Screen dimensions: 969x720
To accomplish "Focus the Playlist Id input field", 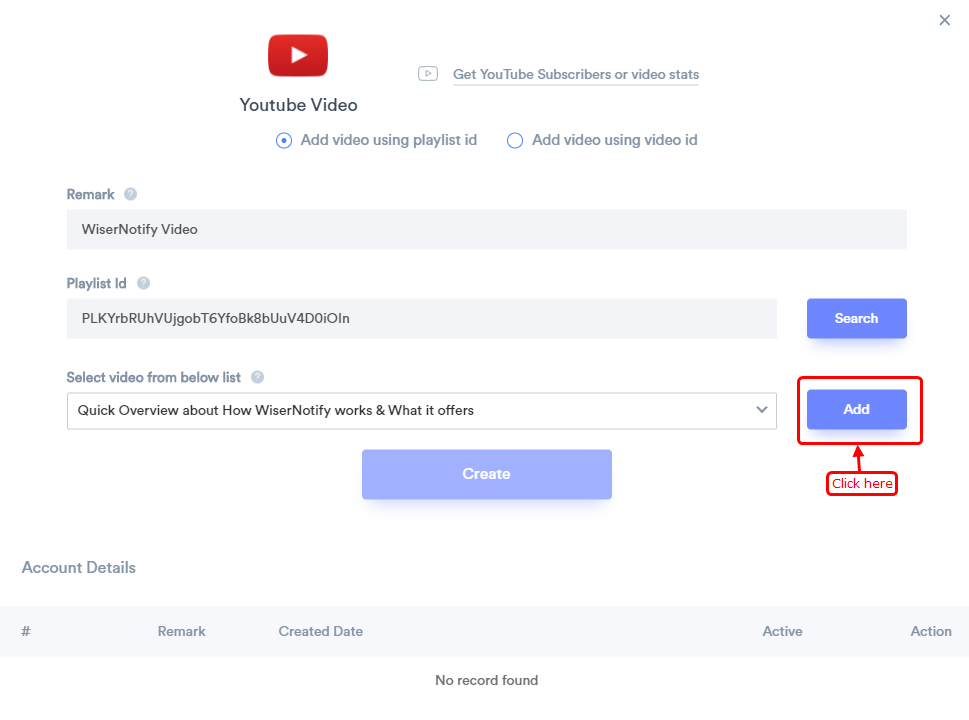I will pos(421,318).
